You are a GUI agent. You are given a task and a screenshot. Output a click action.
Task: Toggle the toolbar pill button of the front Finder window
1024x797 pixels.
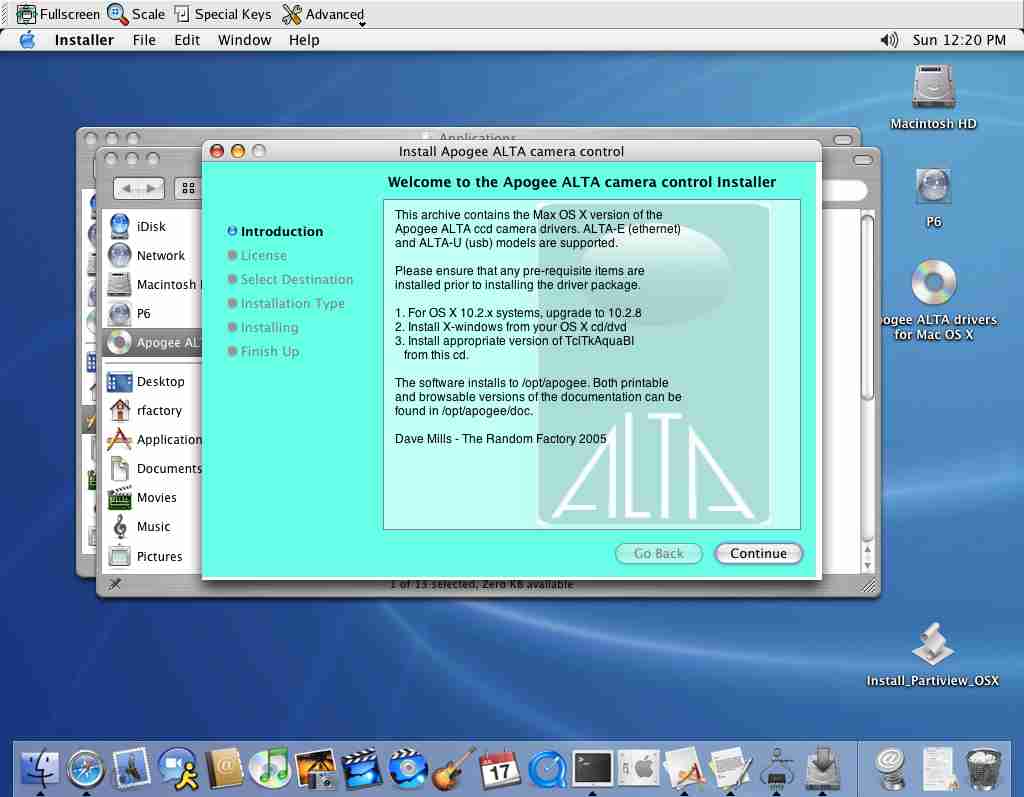863,159
